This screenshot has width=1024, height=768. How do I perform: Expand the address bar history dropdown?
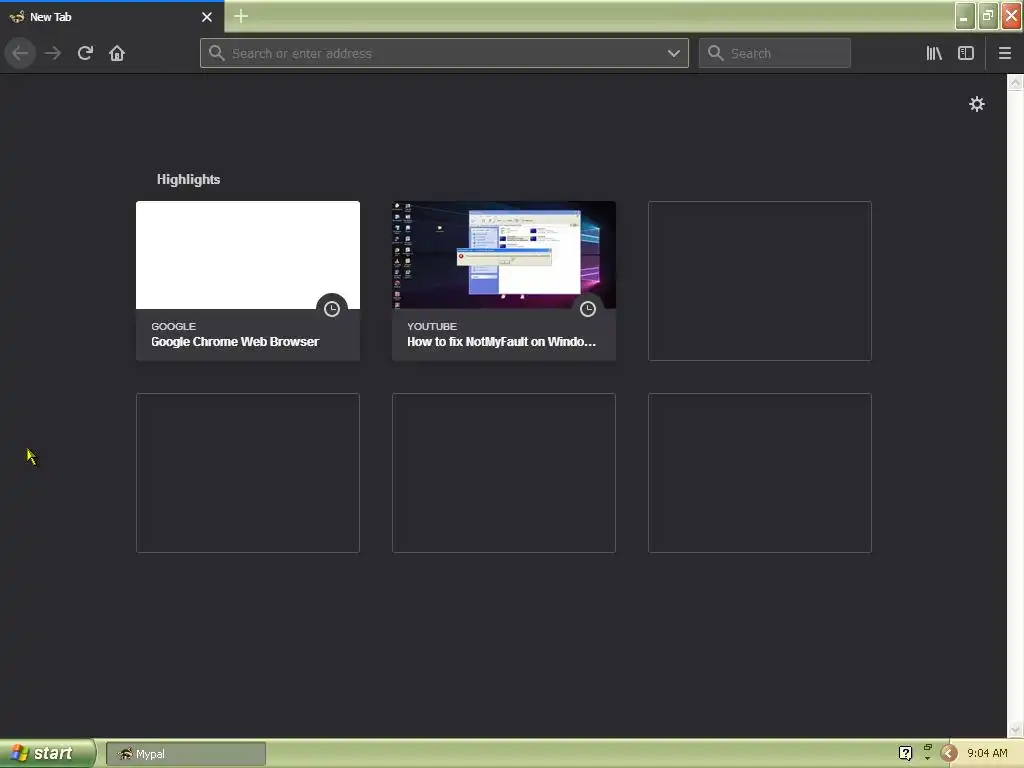click(x=674, y=53)
